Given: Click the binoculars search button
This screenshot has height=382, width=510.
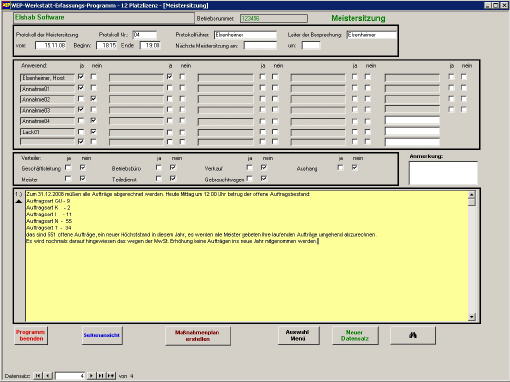Looking at the screenshot, I should pos(413,335).
